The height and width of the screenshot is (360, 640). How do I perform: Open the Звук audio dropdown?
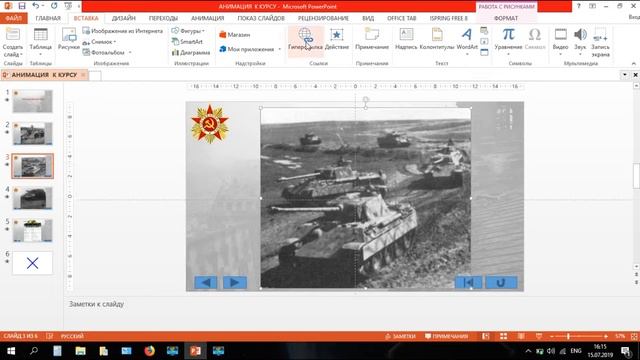click(580, 42)
